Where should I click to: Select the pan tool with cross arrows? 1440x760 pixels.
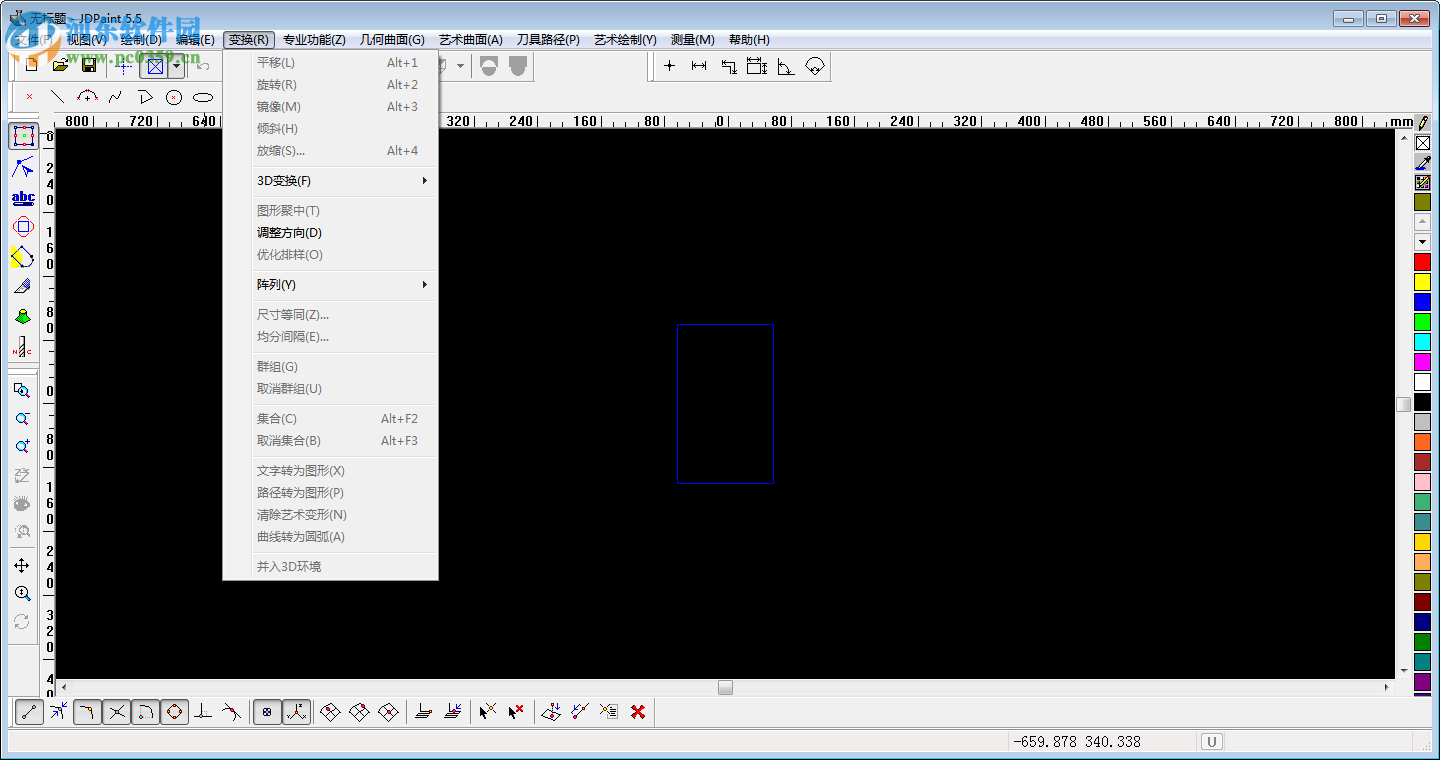point(22,565)
